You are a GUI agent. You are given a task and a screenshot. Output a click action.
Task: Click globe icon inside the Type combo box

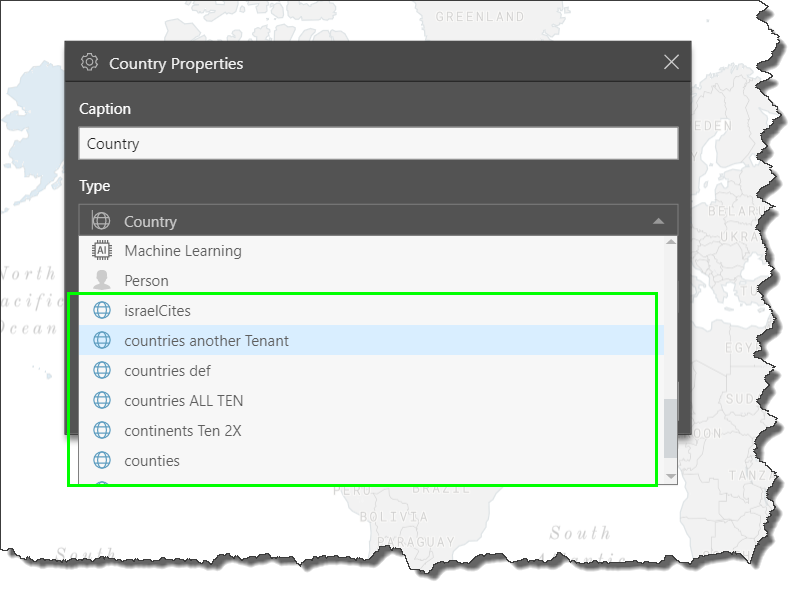tap(101, 221)
